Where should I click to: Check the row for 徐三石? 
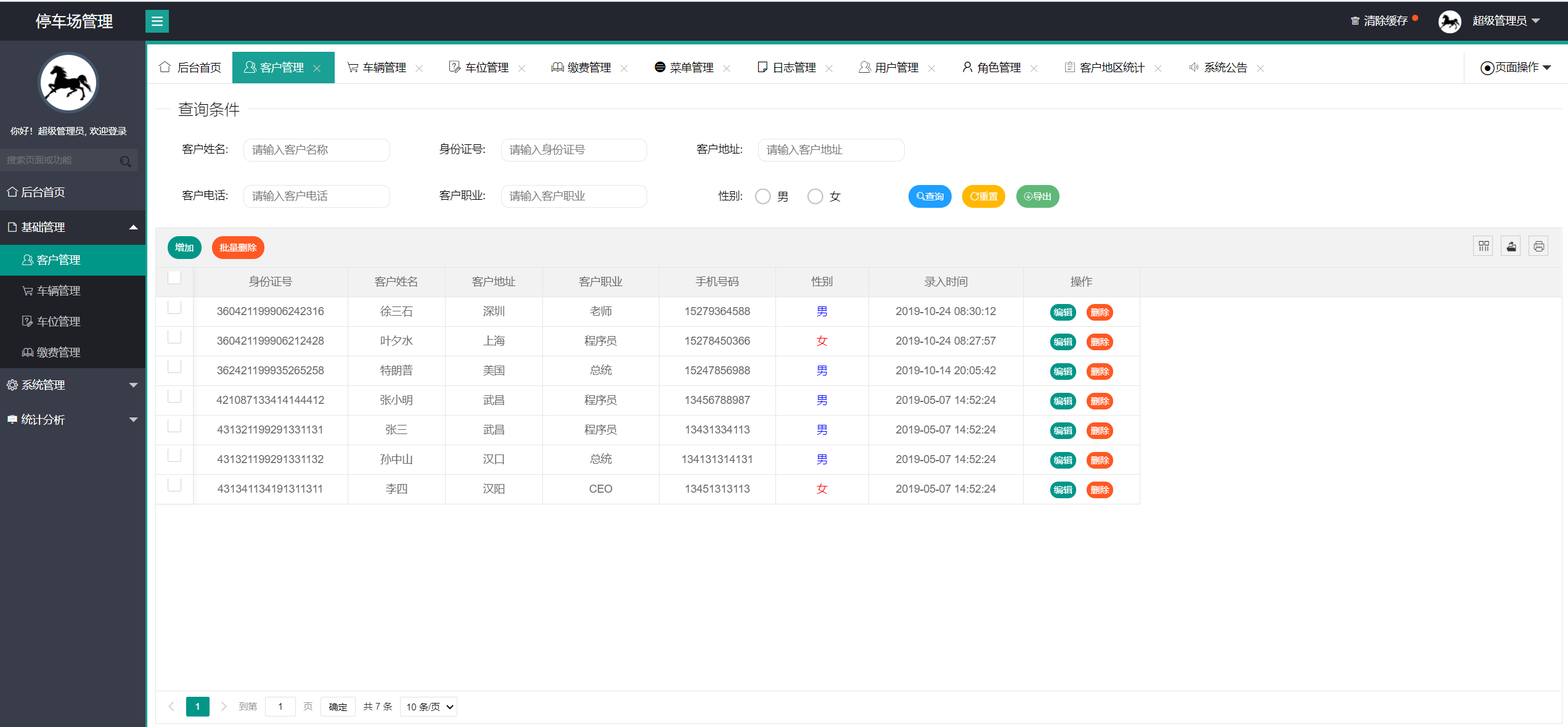coord(174,308)
